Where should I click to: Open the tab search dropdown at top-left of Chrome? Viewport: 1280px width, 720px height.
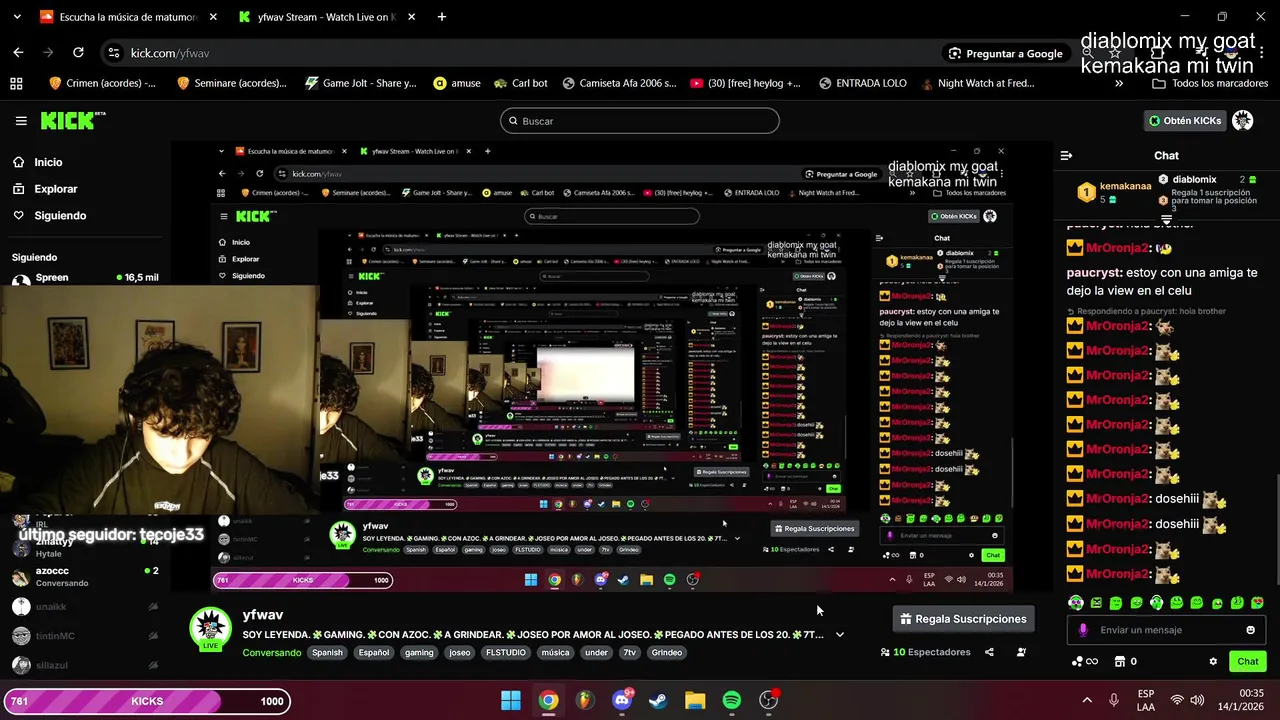coord(18,17)
